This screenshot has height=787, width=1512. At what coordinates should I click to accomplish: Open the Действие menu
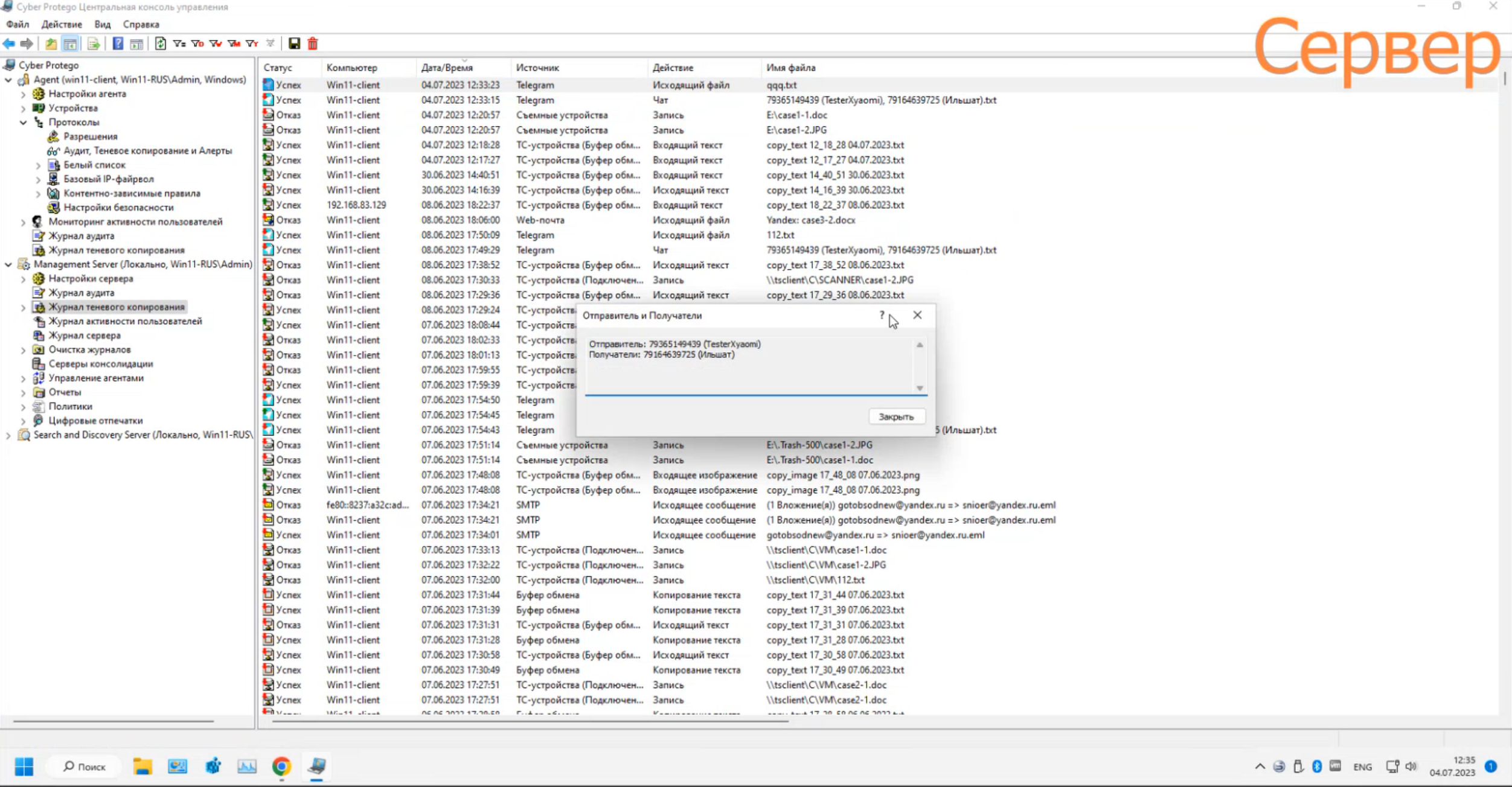pyautogui.click(x=61, y=24)
